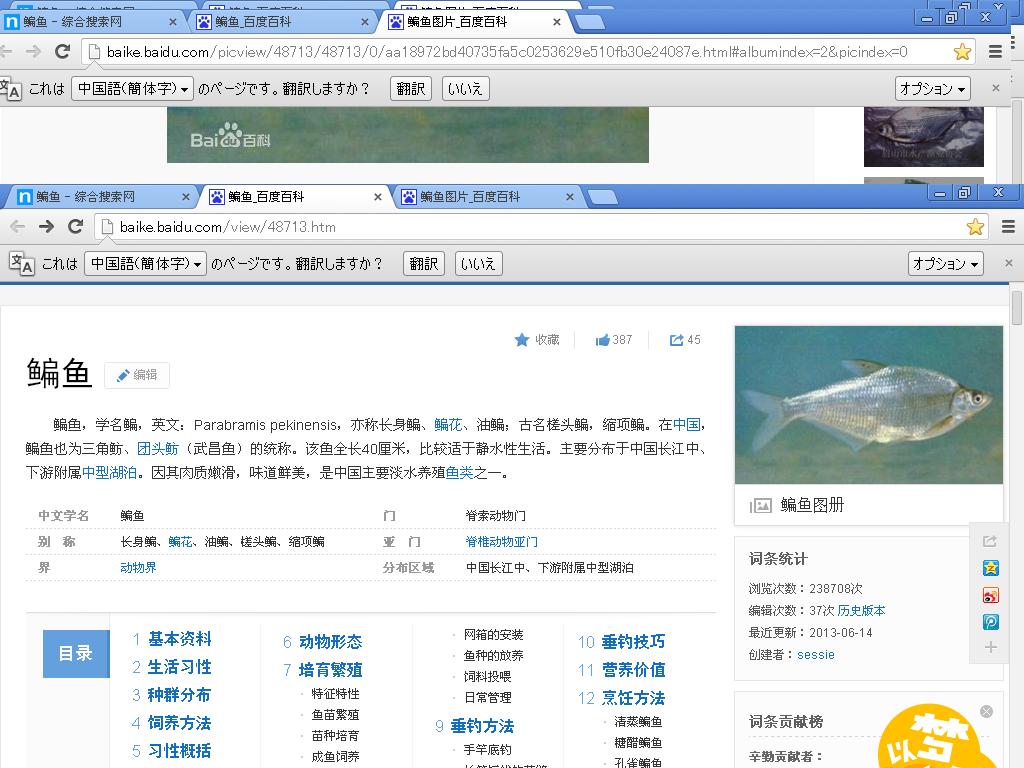Click the QQ Zone star share icon
This screenshot has height=768, width=1024.
[x=990, y=568]
